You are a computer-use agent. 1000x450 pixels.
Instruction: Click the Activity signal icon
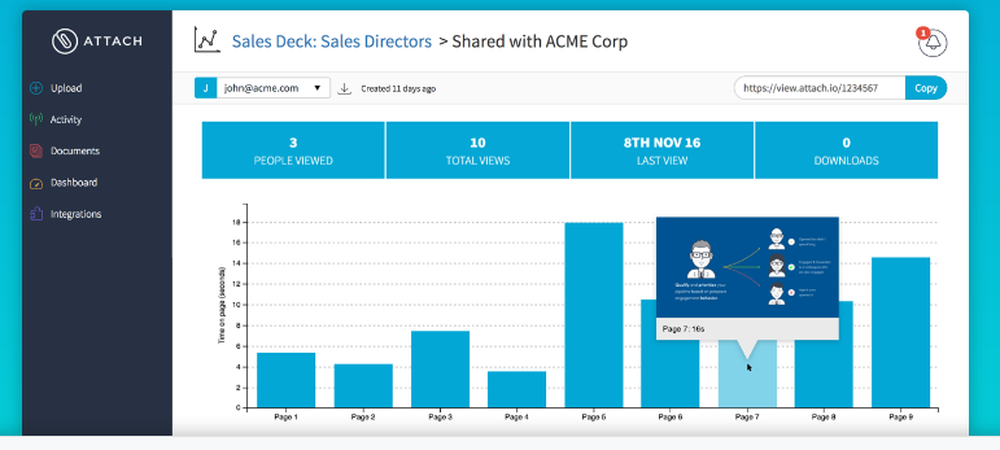(36, 120)
